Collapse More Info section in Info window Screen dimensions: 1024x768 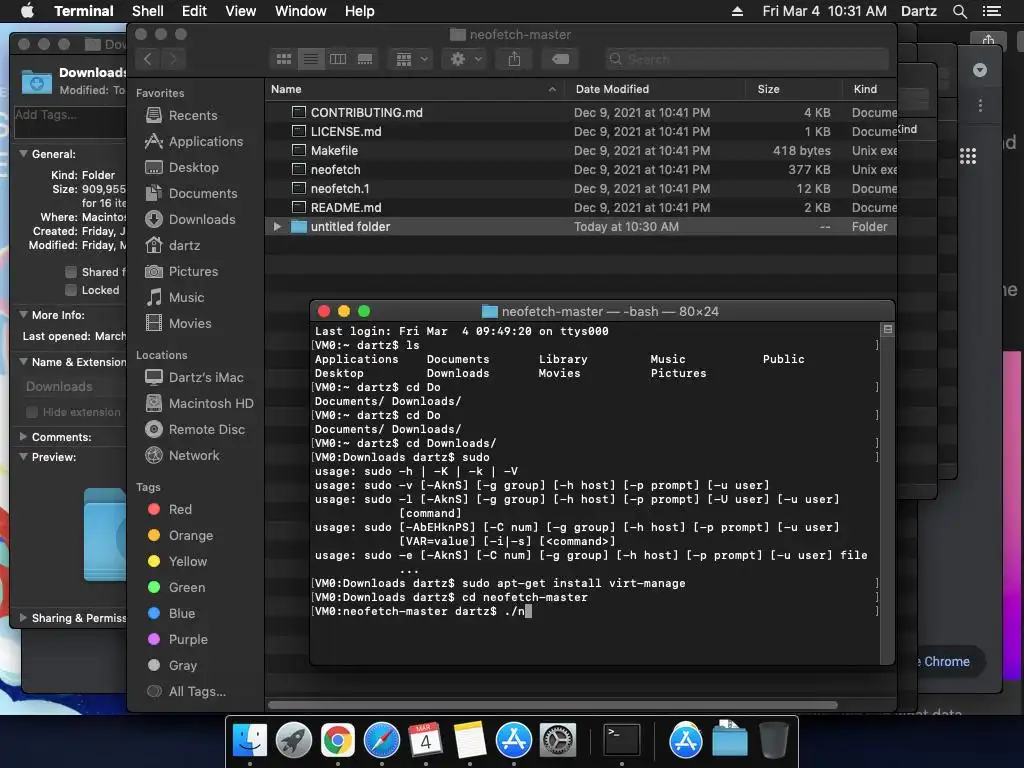(x=24, y=315)
